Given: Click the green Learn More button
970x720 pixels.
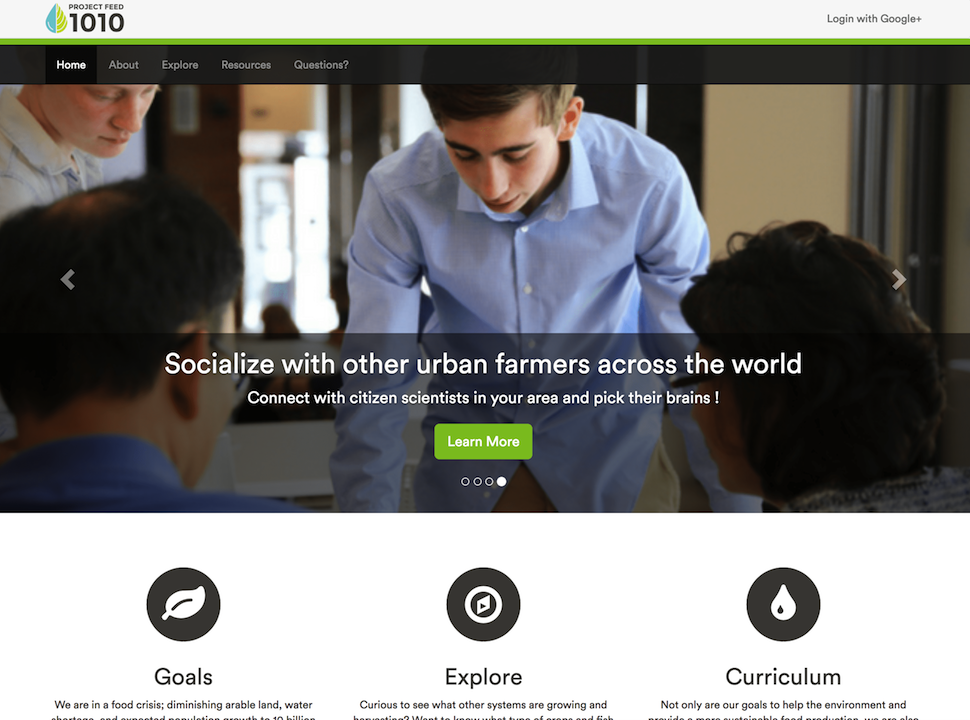Looking at the screenshot, I should point(483,442).
